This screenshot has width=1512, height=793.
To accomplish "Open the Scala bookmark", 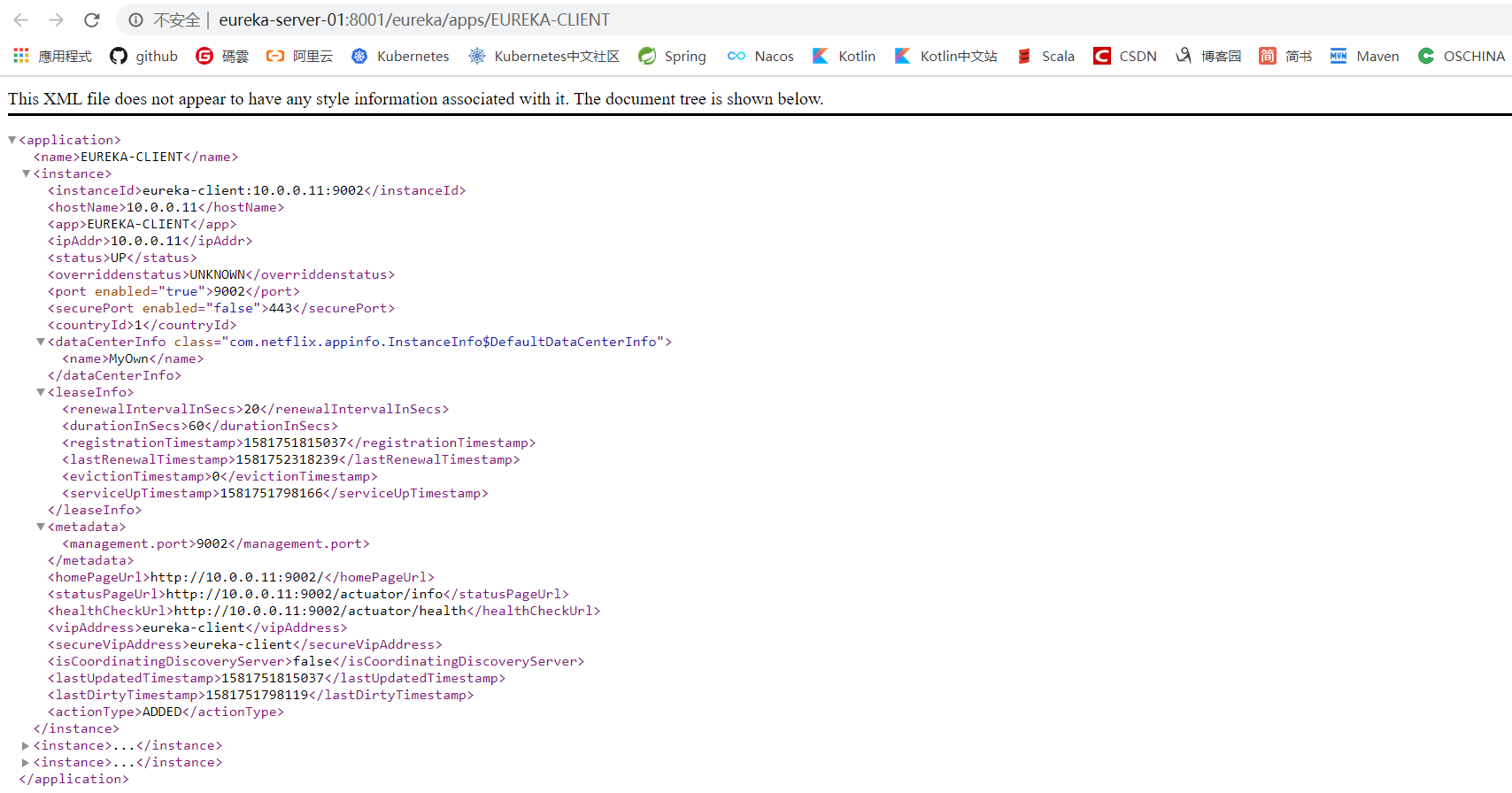I will pos(1045,56).
